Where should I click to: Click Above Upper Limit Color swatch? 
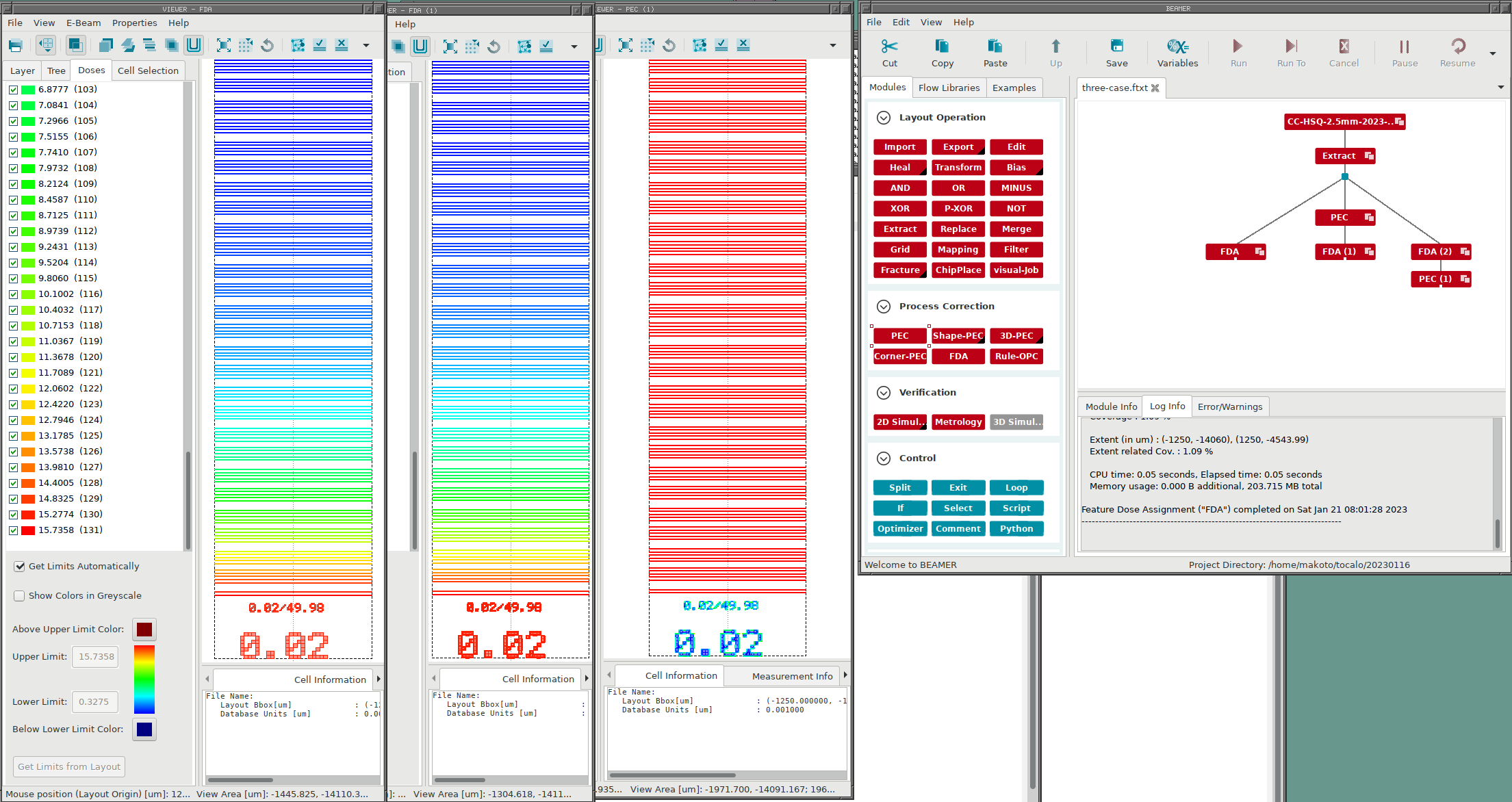click(x=144, y=630)
